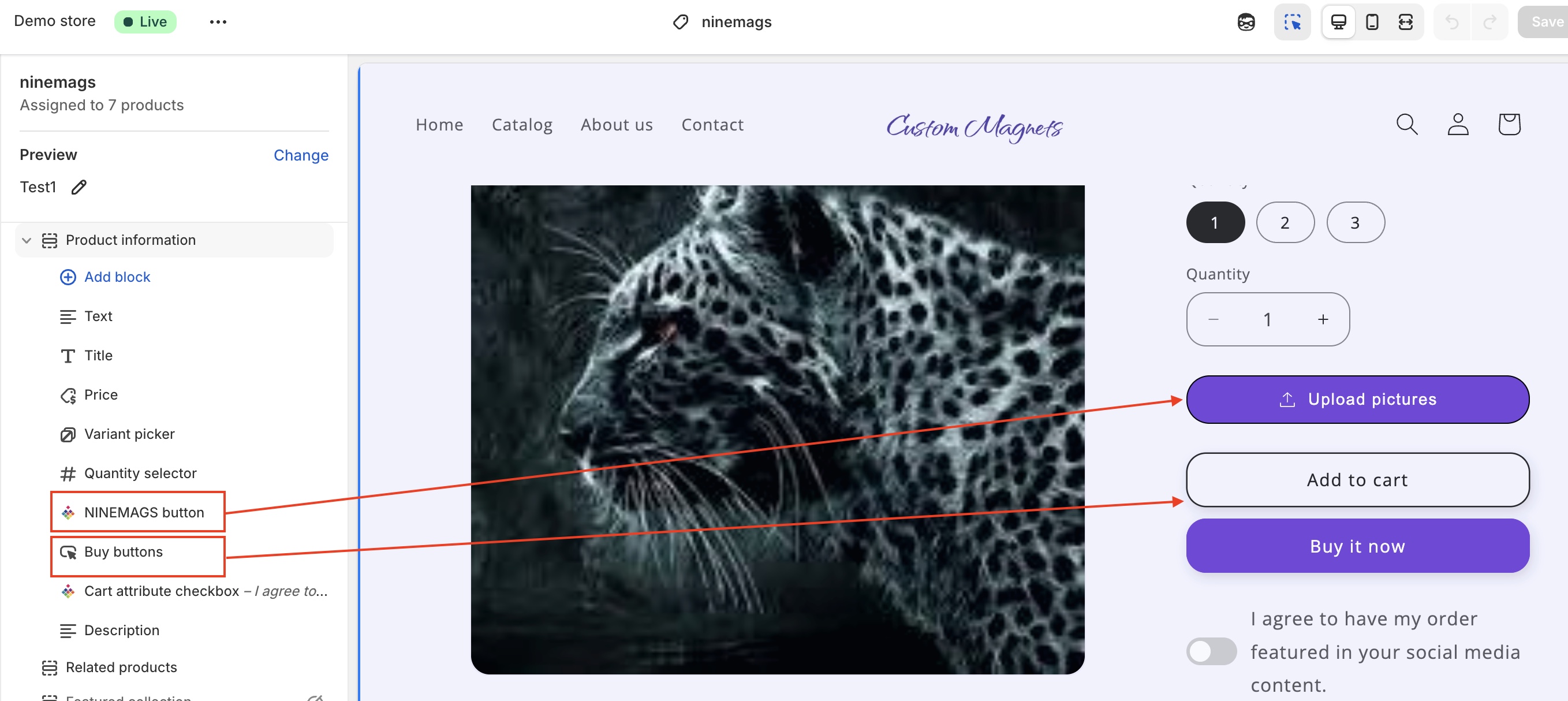The height and width of the screenshot is (701, 1568).
Task: Open the account user icon
Action: coord(1457,124)
